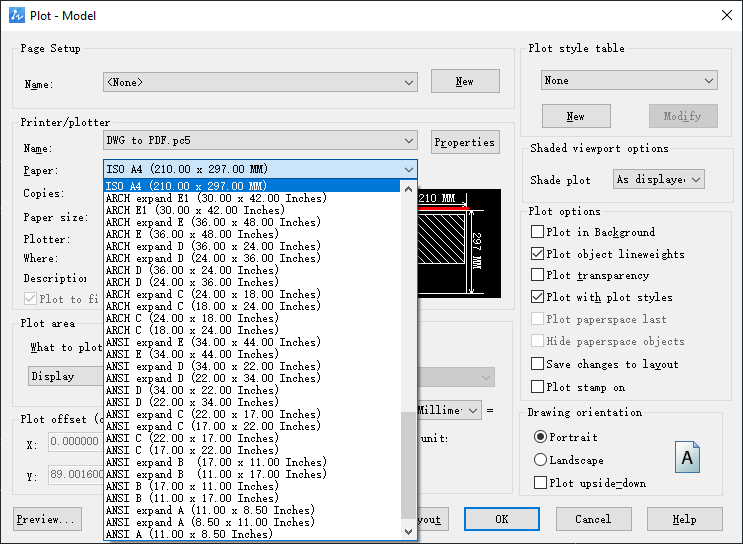Click the portrait page orientation icon
The image size is (743, 544).
(687, 457)
